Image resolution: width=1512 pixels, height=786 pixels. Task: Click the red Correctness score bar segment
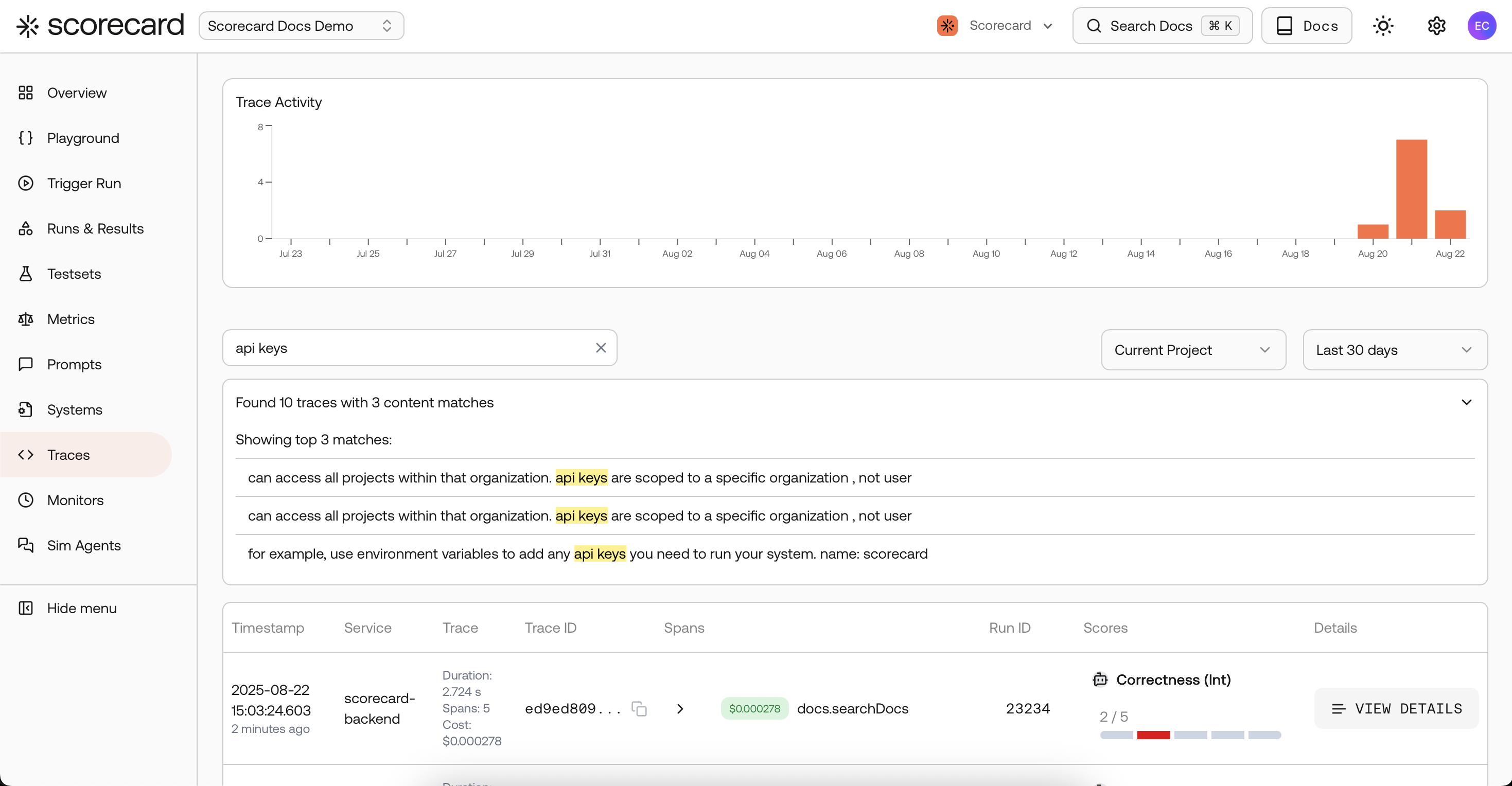1153,735
